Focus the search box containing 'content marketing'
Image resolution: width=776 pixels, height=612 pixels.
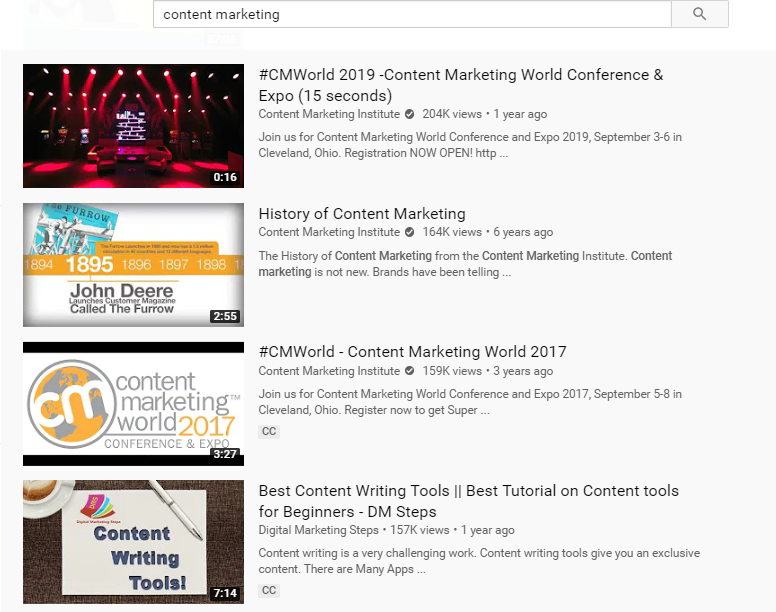pos(412,14)
